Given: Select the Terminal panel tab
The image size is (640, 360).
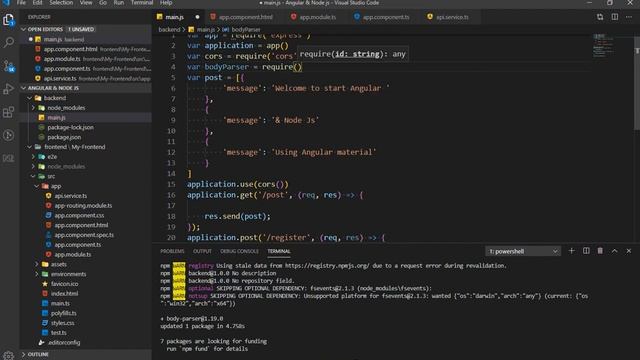Looking at the screenshot, I should coord(279,251).
